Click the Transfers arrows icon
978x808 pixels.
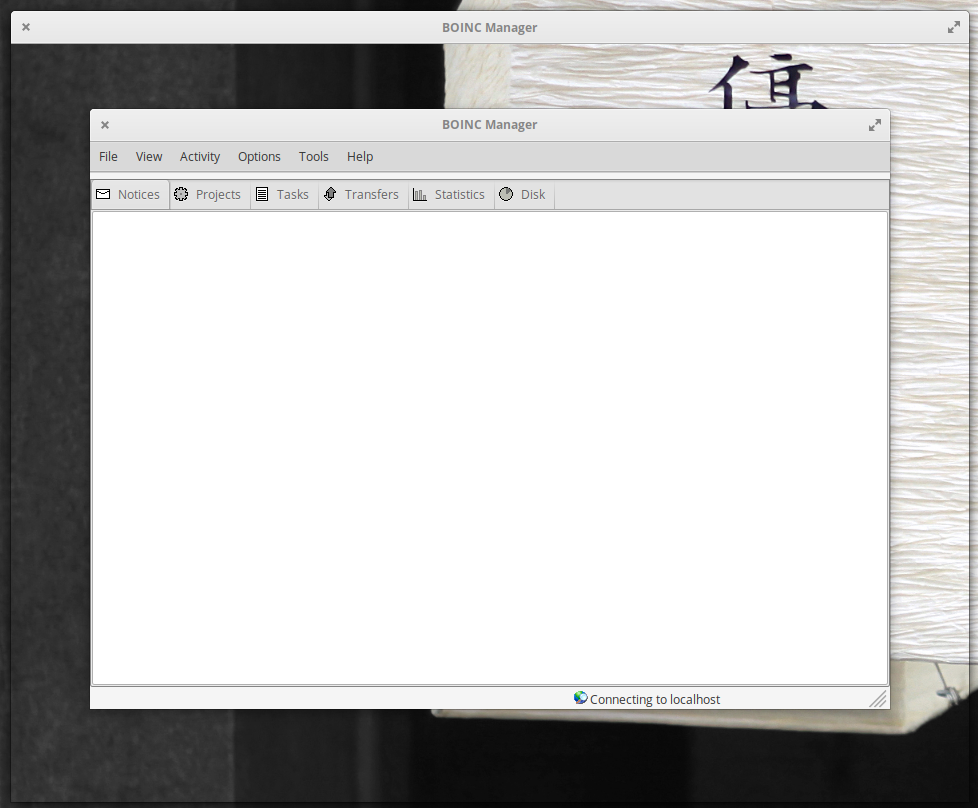coord(330,194)
